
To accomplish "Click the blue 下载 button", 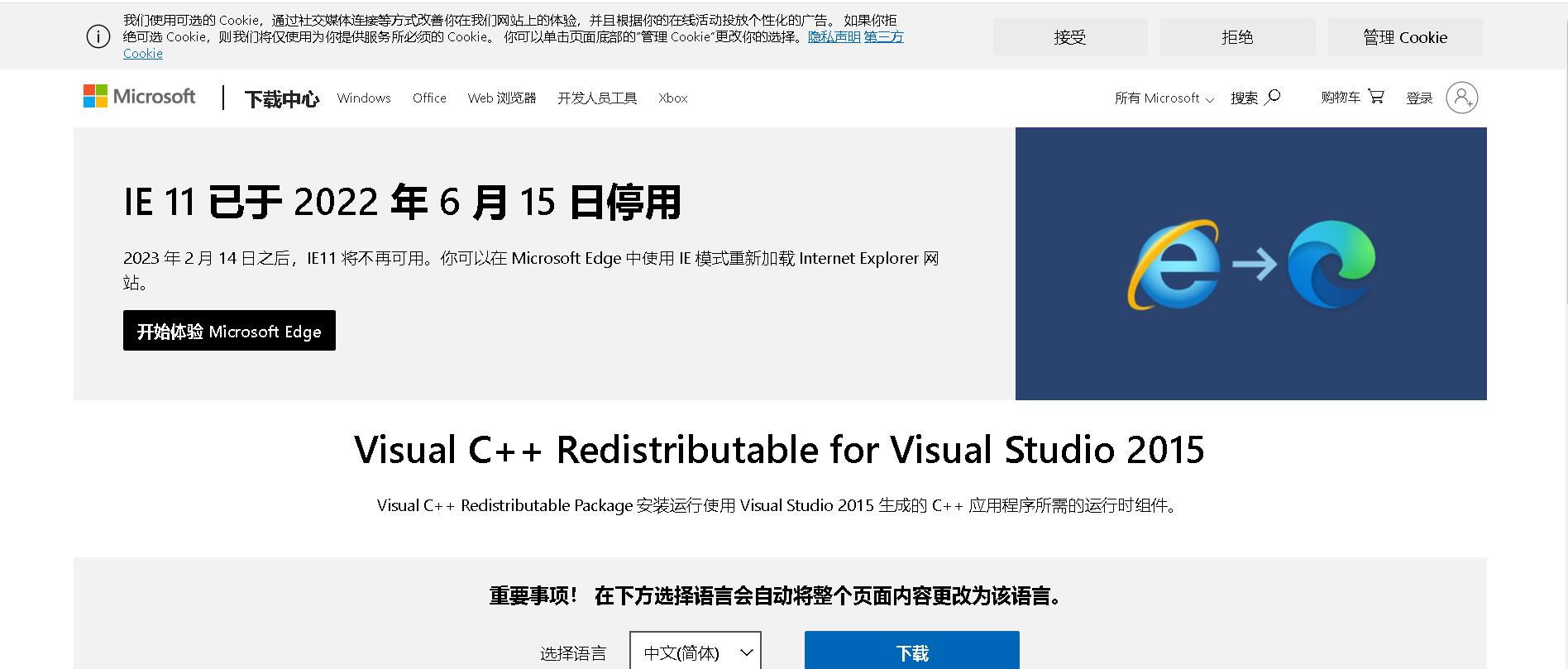I will [911, 652].
